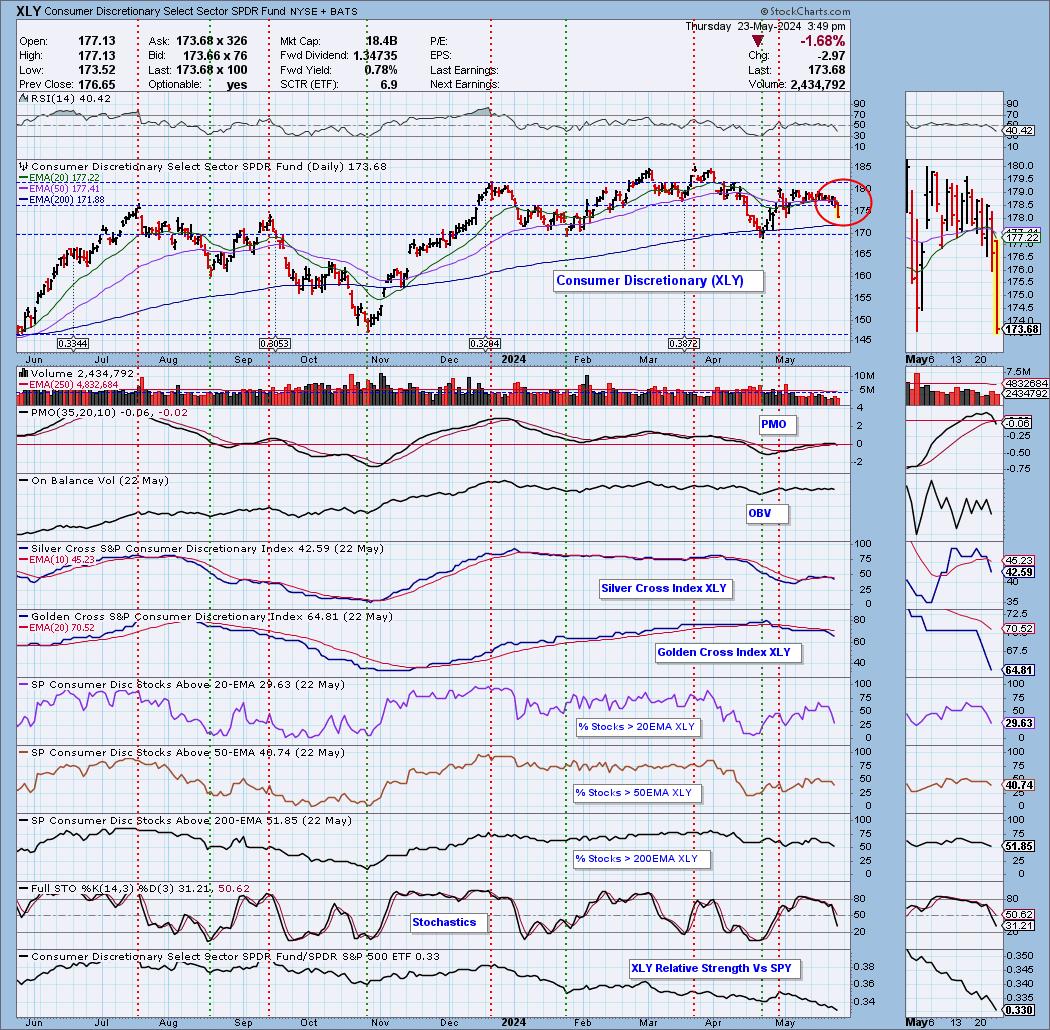Screen dimensions: 1050x1030
Task: Click the 29.63 stocks above 20-EMA tag
Action: (1019, 723)
